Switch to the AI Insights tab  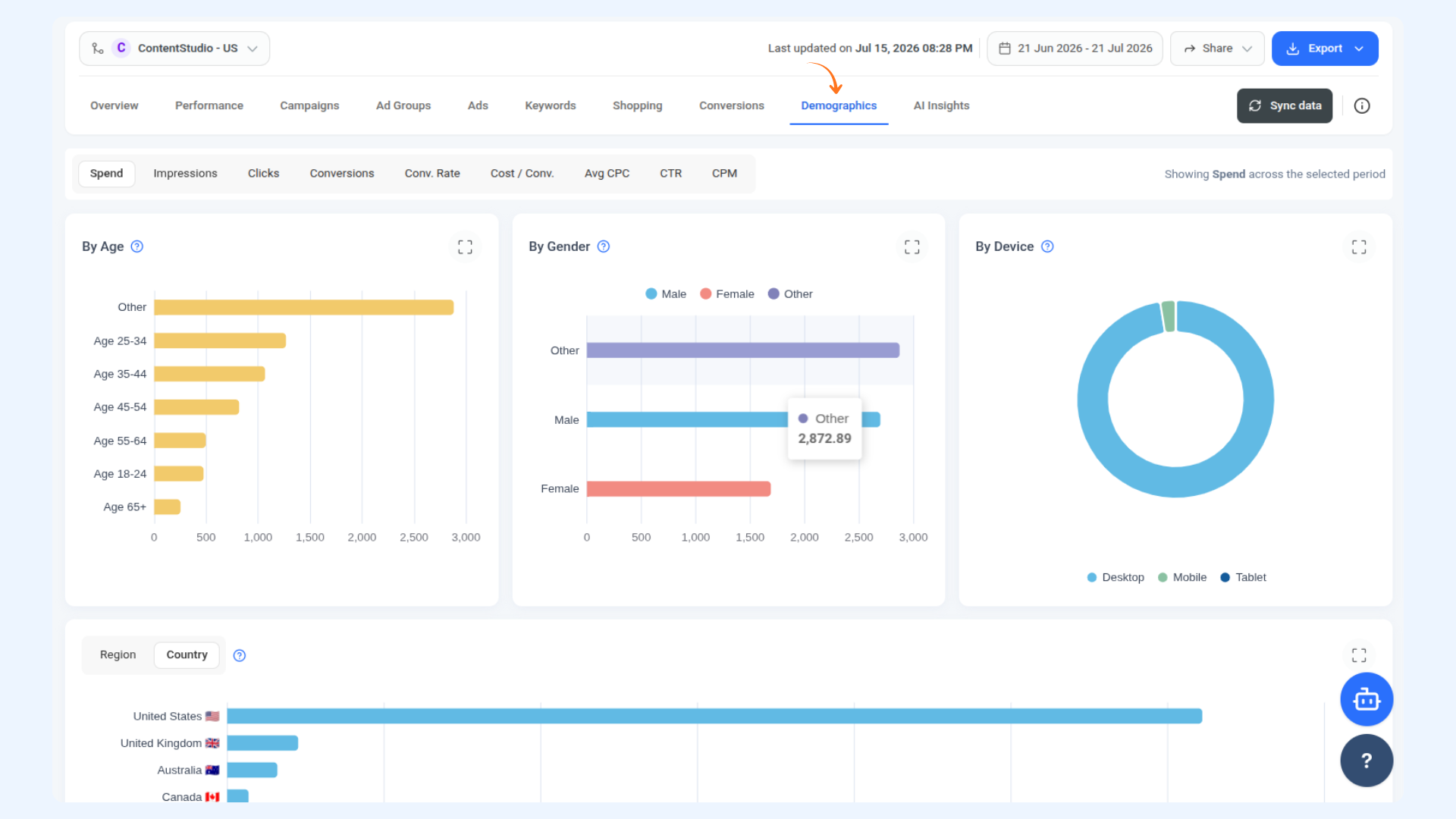pyautogui.click(x=941, y=105)
